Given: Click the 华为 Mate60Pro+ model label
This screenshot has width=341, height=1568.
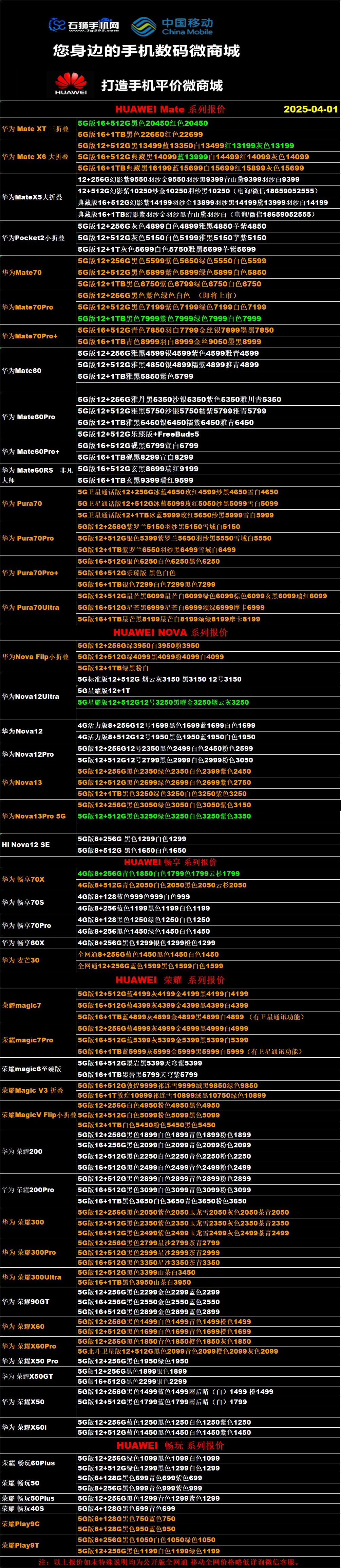Looking at the screenshot, I should click(31, 452).
